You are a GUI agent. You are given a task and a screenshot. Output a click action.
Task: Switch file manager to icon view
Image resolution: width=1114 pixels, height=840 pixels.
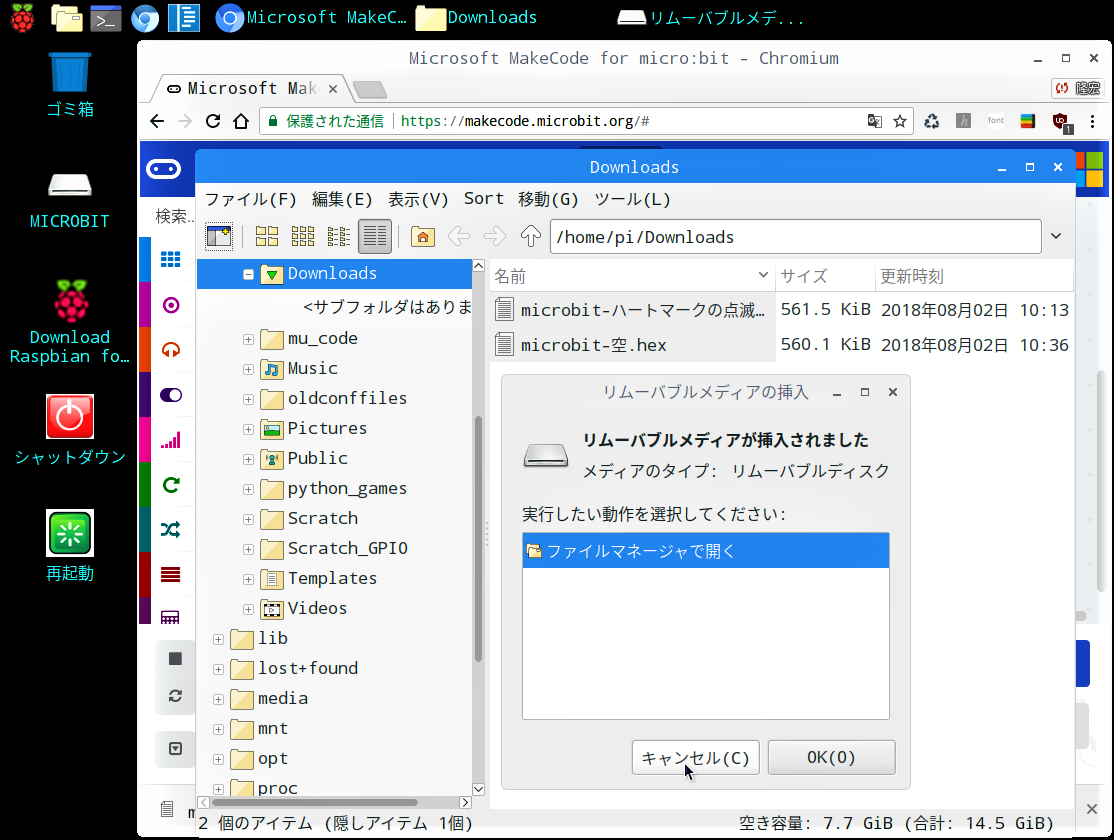pos(266,236)
